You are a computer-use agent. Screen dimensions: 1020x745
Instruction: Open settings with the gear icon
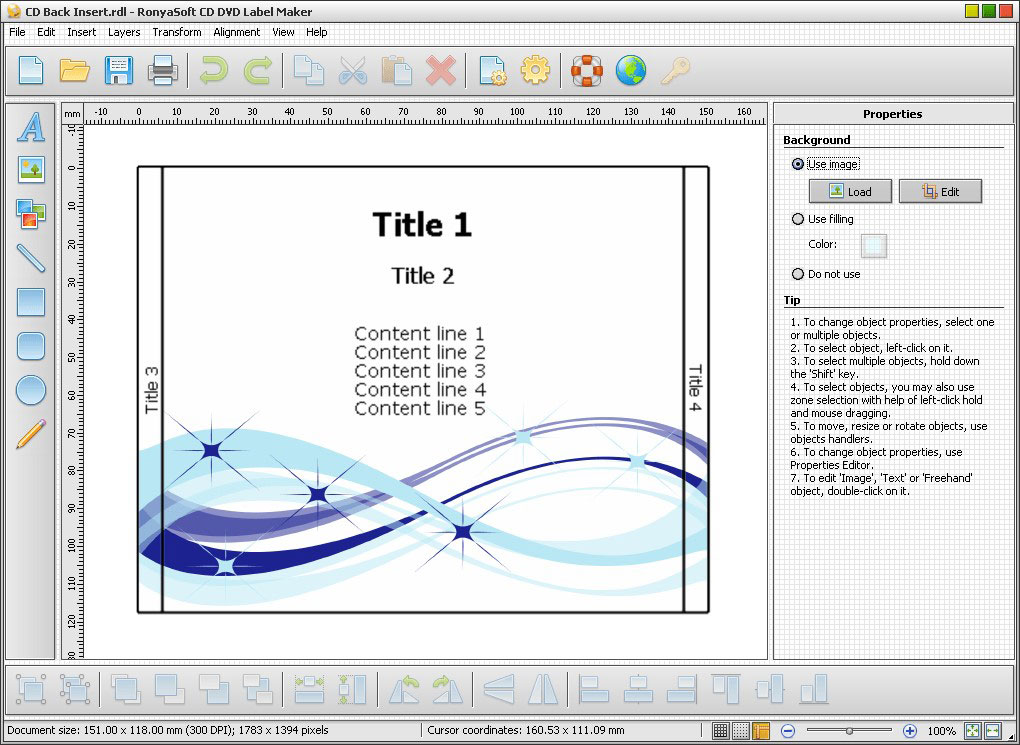536,70
